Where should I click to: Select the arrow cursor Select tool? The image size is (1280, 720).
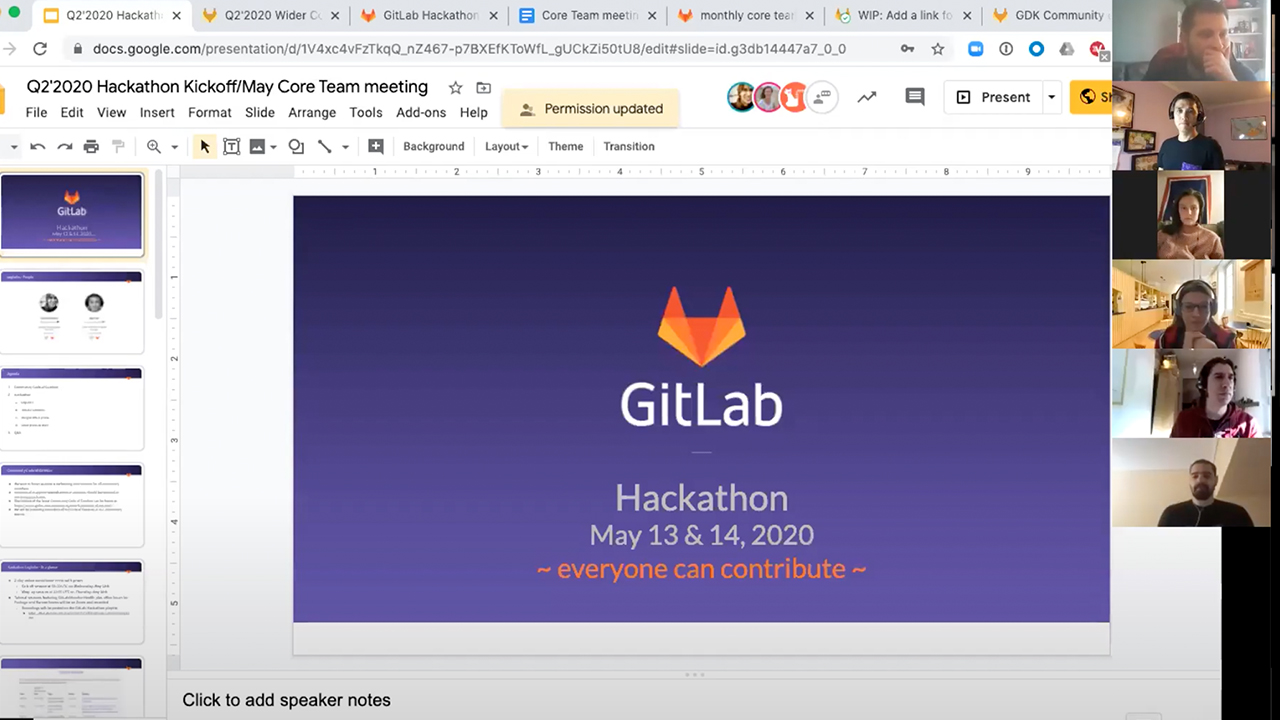[205, 146]
